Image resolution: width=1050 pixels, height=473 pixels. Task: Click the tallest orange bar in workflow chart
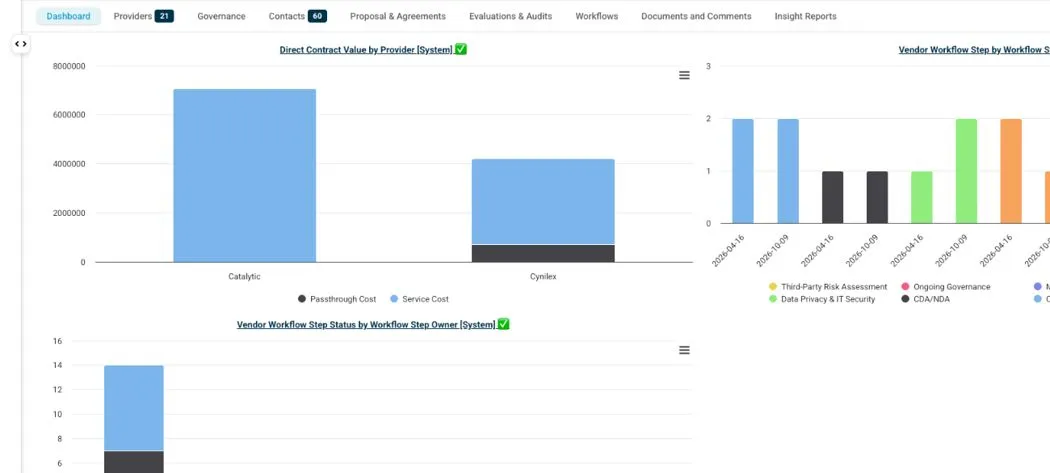tap(1011, 171)
